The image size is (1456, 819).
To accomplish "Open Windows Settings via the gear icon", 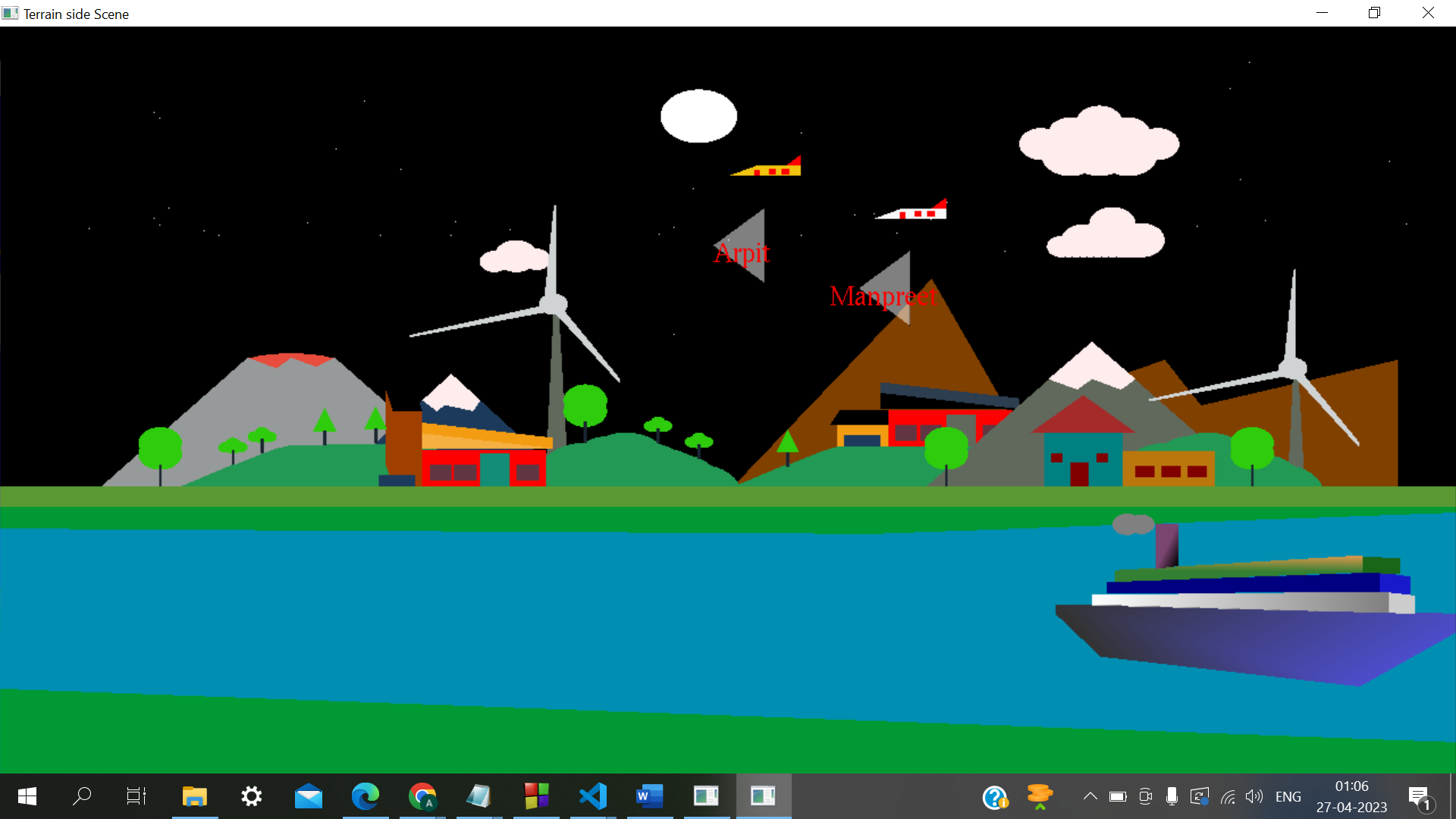I will (x=251, y=796).
